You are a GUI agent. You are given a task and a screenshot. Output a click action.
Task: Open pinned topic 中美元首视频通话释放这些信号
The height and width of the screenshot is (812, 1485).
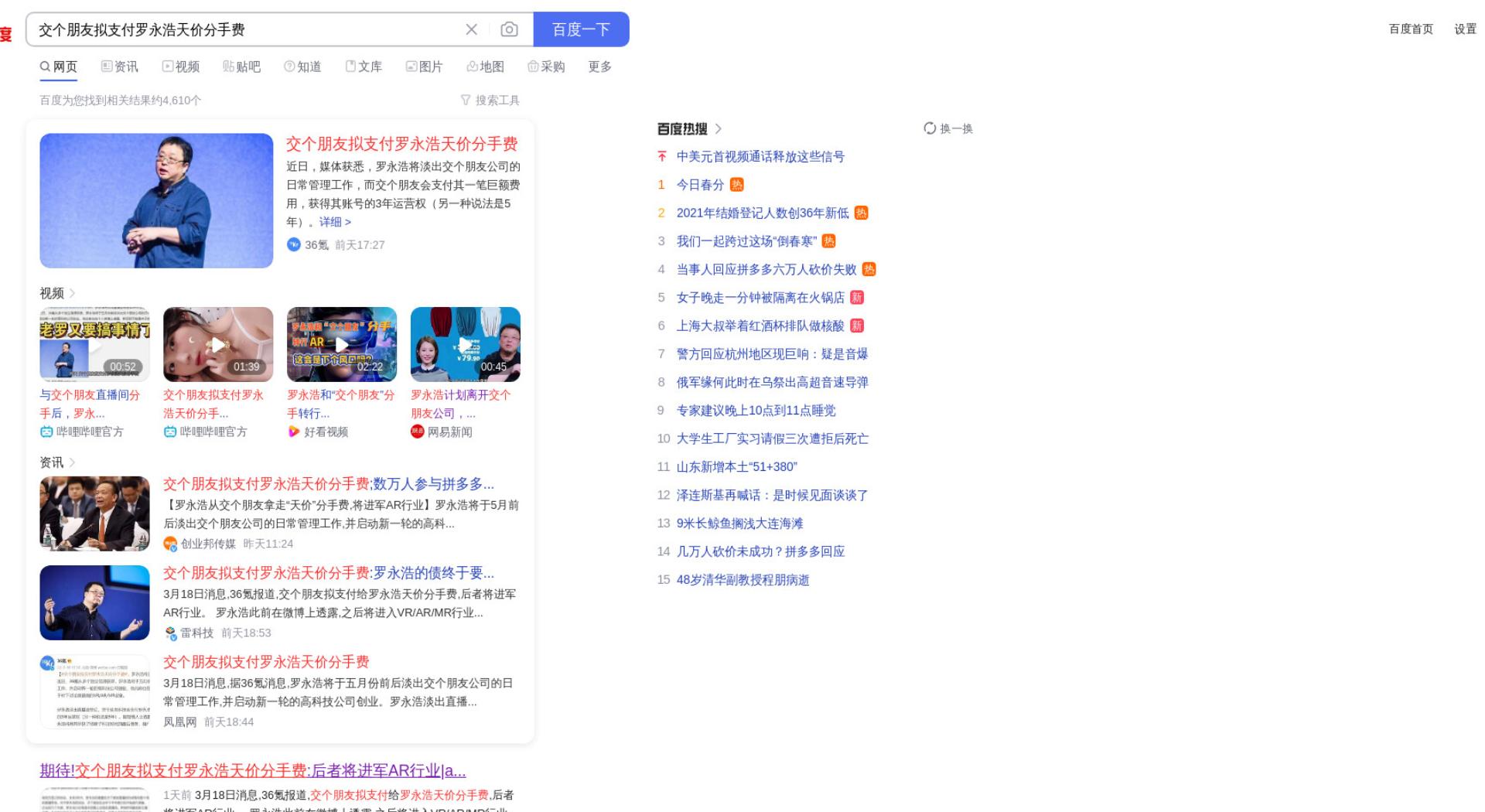click(760, 157)
